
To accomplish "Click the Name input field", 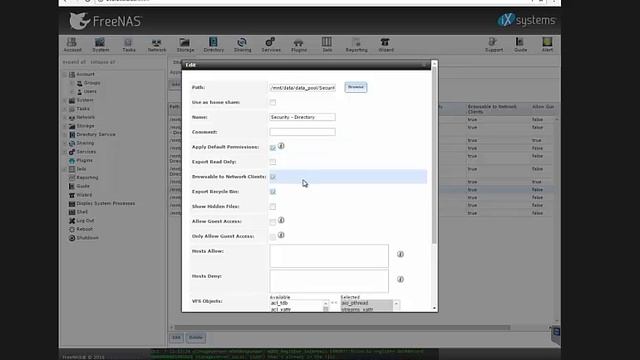I will tap(302, 117).
